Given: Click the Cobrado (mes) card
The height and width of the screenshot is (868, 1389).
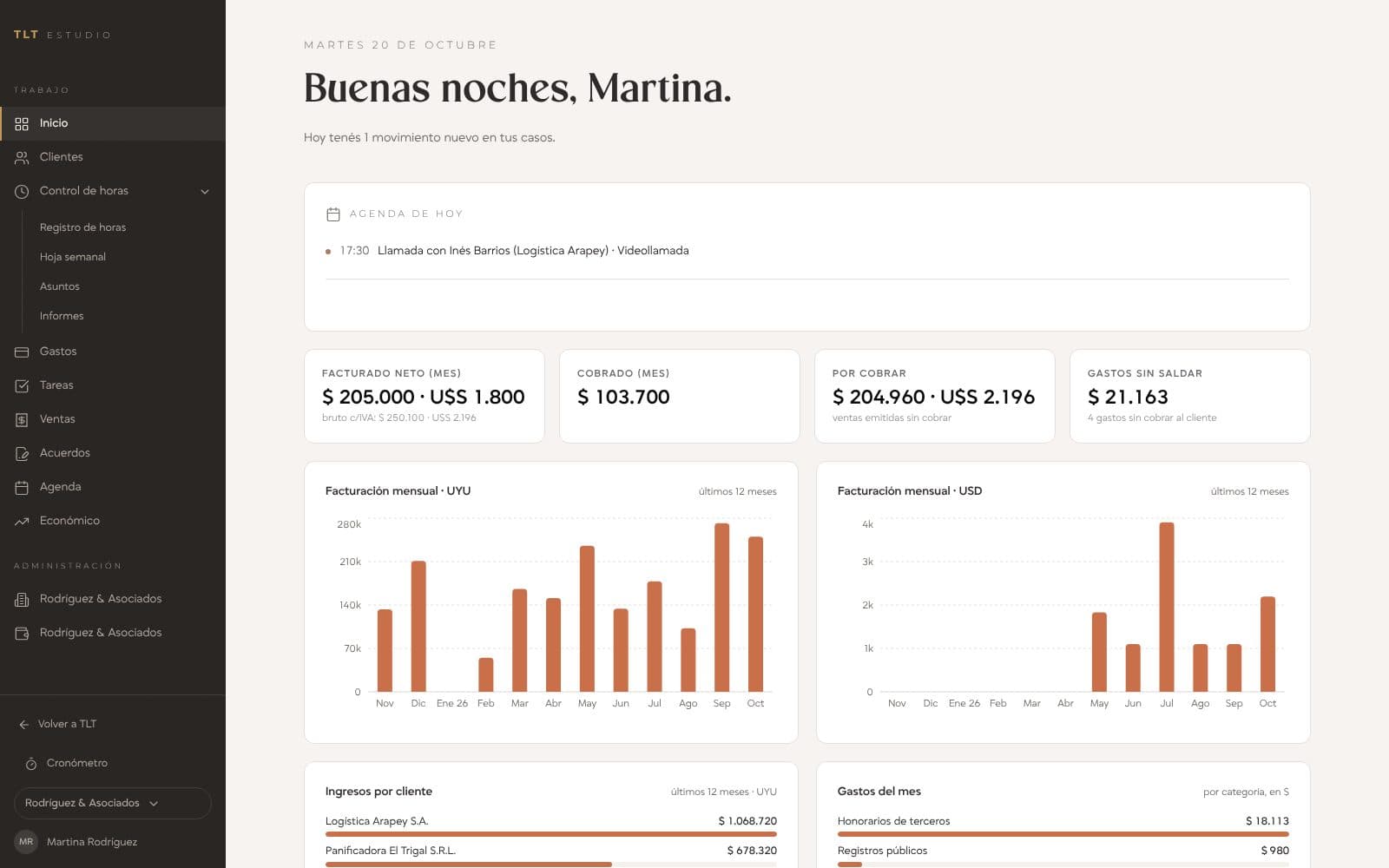Looking at the screenshot, I should point(680,396).
